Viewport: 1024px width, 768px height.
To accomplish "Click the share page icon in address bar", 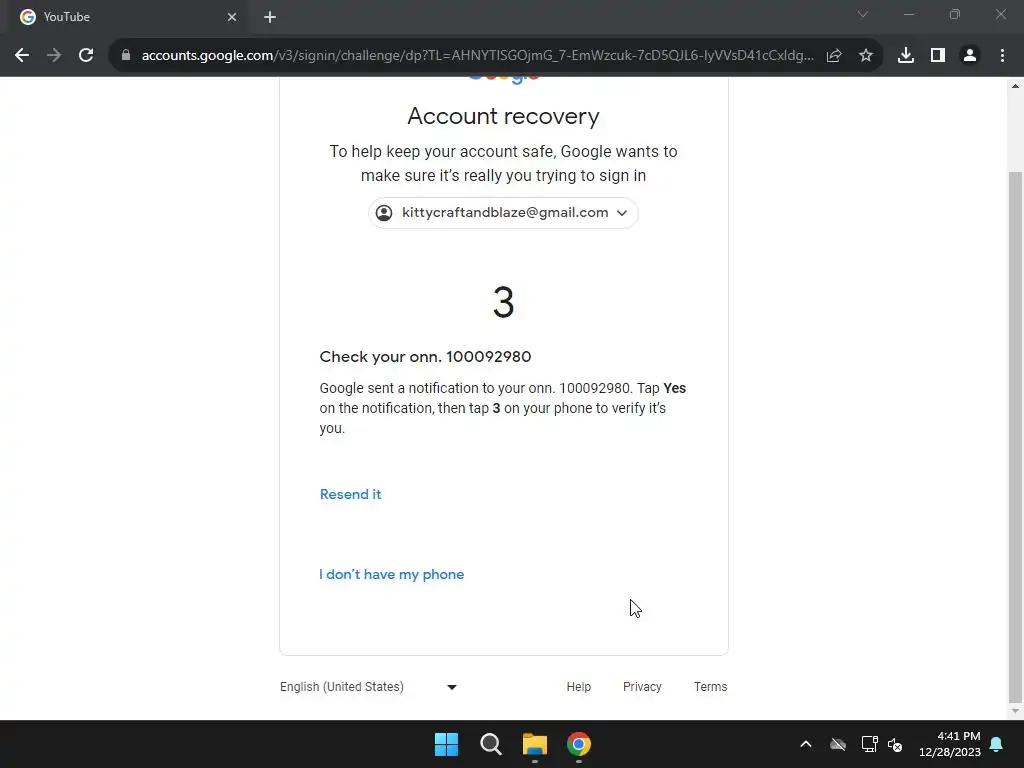I will 834,56.
